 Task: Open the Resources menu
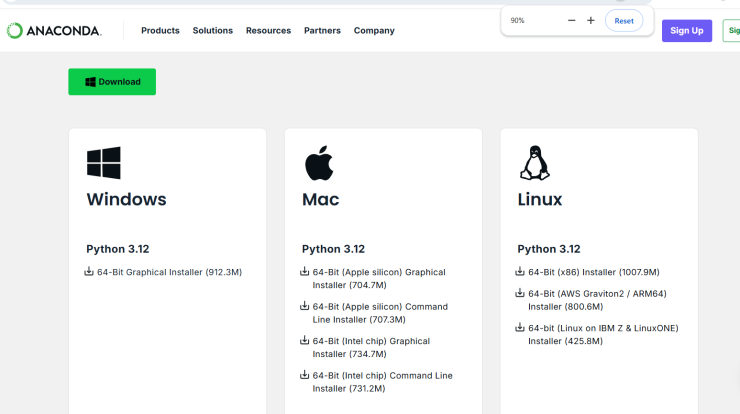click(x=269, y=31)
